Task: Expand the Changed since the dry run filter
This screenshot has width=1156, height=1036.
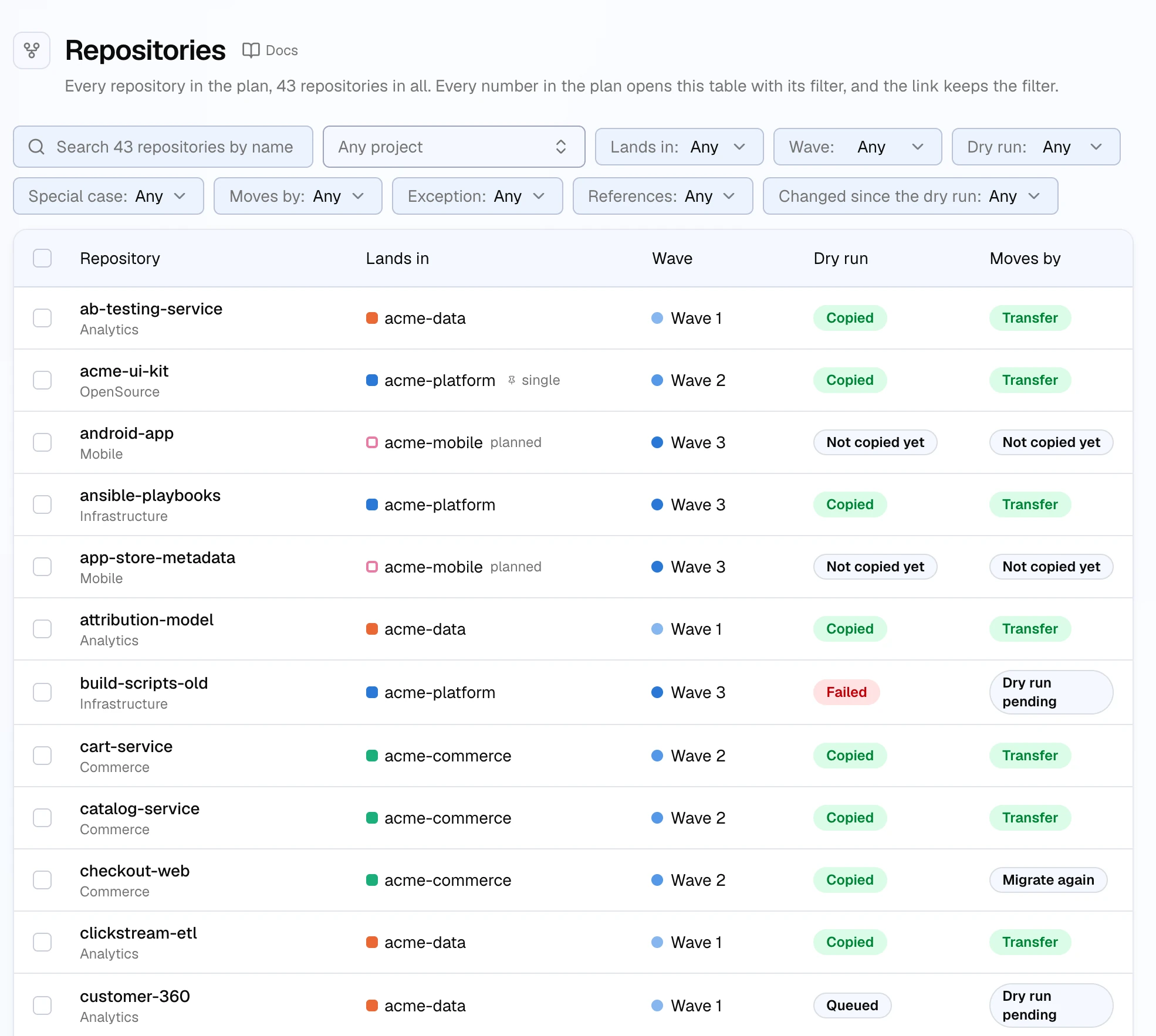Action: coord(910,196)
